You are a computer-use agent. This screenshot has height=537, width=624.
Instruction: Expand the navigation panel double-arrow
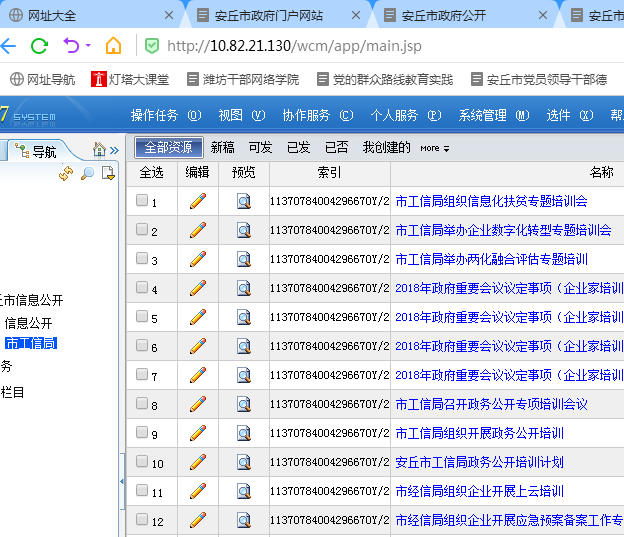[114, 150]
